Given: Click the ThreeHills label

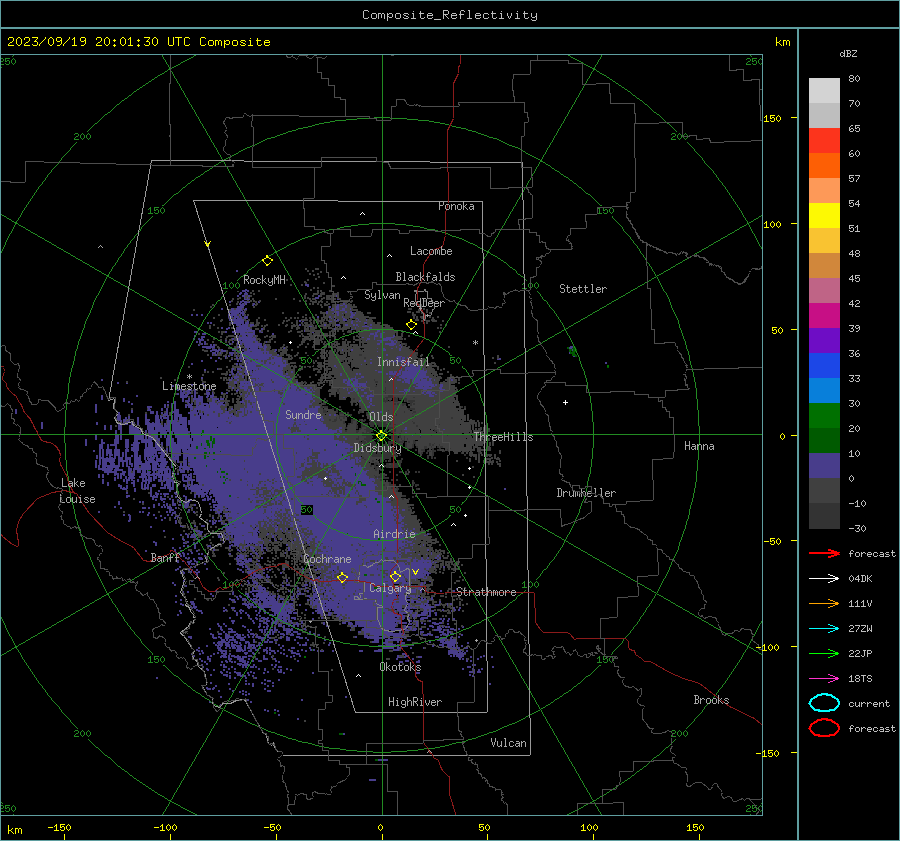Looking at the screenshot, I should [x=503, y=437].
